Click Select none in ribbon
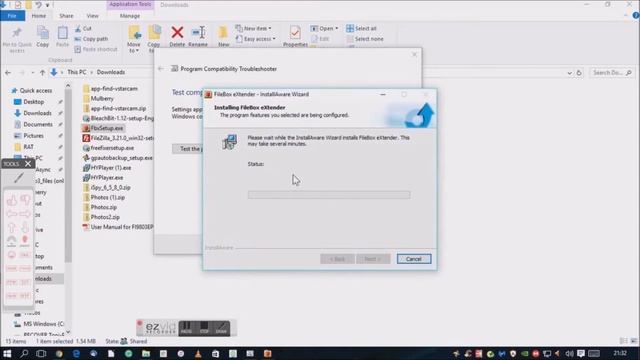 tap(364, 39)
